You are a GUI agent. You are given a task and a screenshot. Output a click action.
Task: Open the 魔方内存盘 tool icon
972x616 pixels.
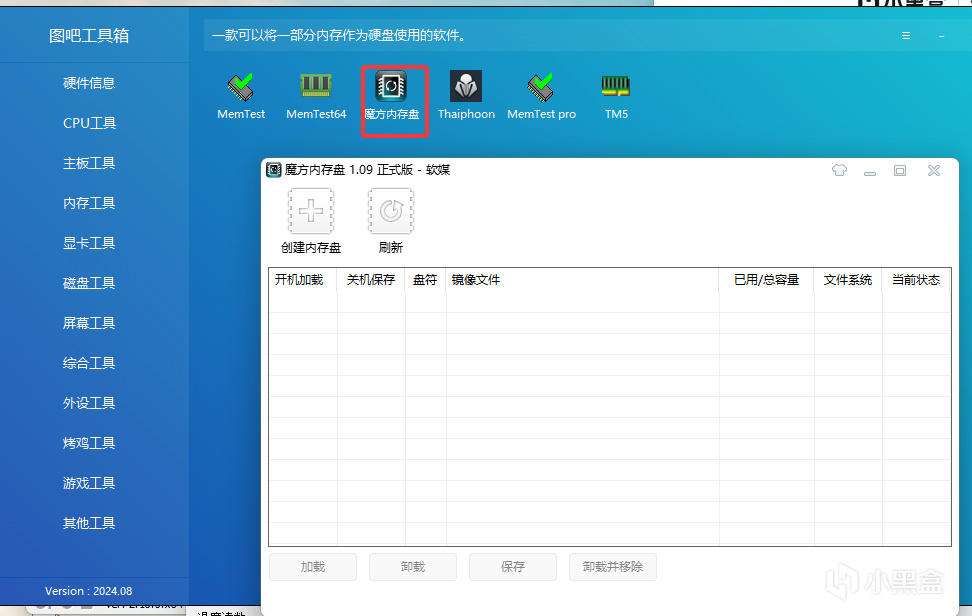pos(391,86)
